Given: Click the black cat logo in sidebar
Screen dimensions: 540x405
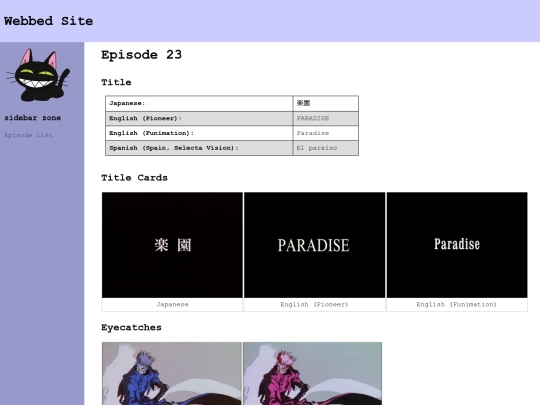Looking at the screenshot, I should click(38, 75).
